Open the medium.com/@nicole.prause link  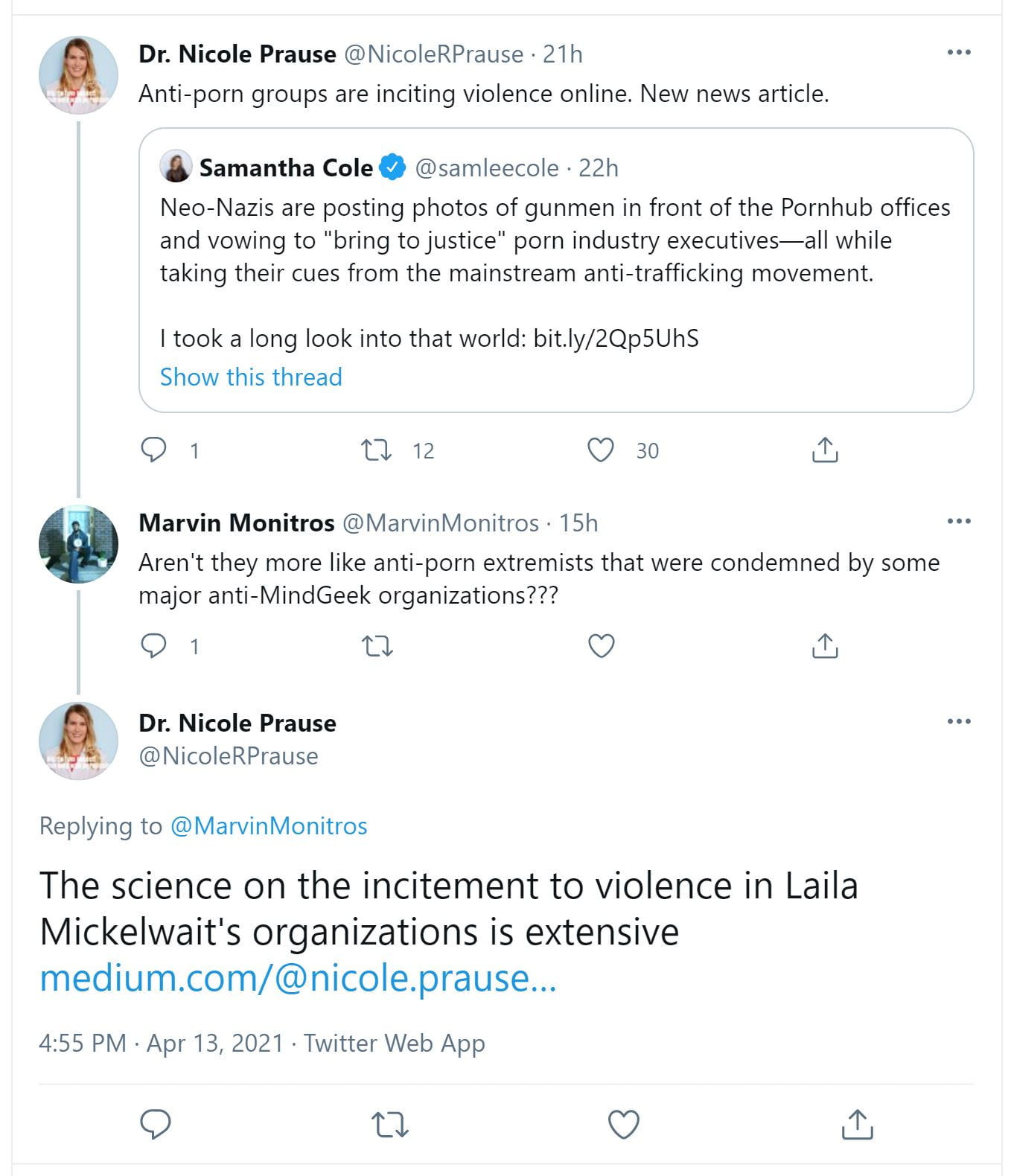(298, 978)
